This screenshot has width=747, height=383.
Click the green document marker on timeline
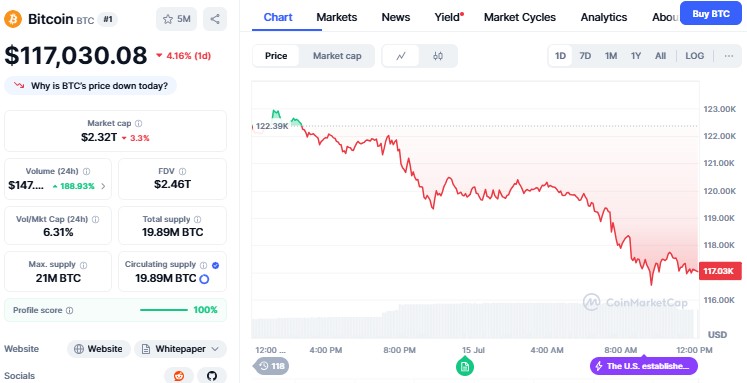pyautogui.click(x=464, y=366)
